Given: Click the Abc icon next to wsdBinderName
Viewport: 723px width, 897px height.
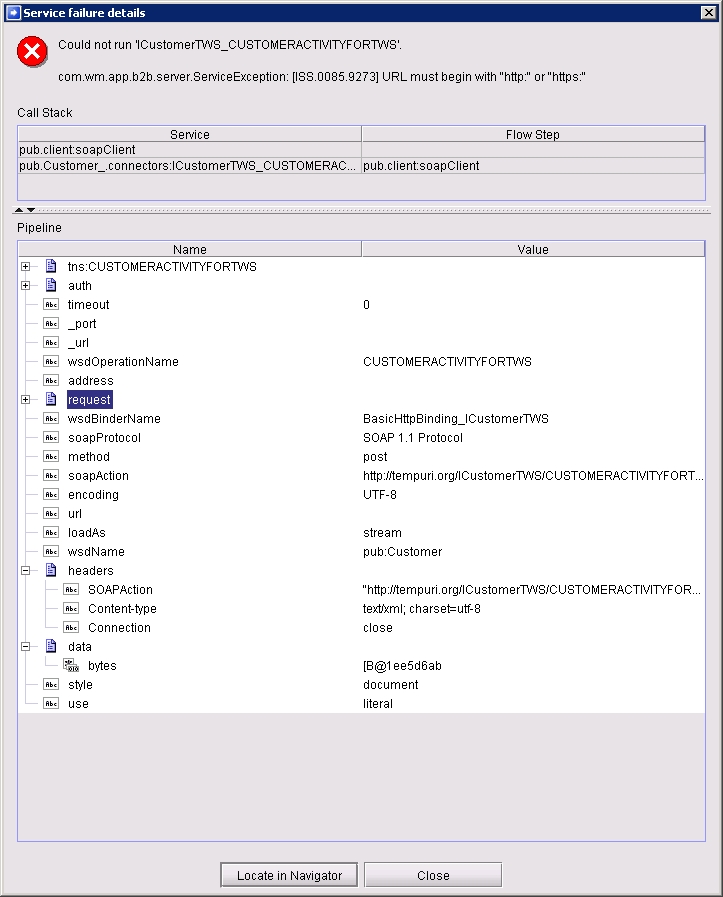Looking at the screenshot, I should coord(51,418).
